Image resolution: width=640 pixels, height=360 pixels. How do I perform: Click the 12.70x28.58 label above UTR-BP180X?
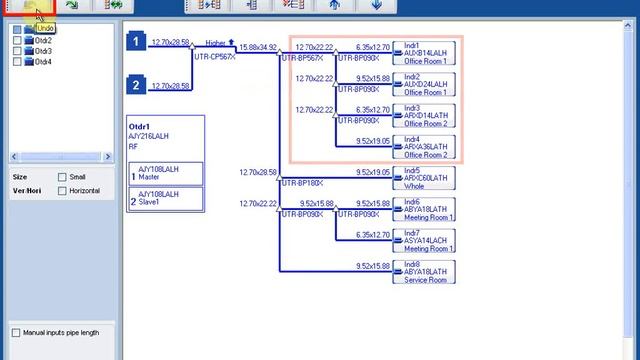tap(258, 172)
